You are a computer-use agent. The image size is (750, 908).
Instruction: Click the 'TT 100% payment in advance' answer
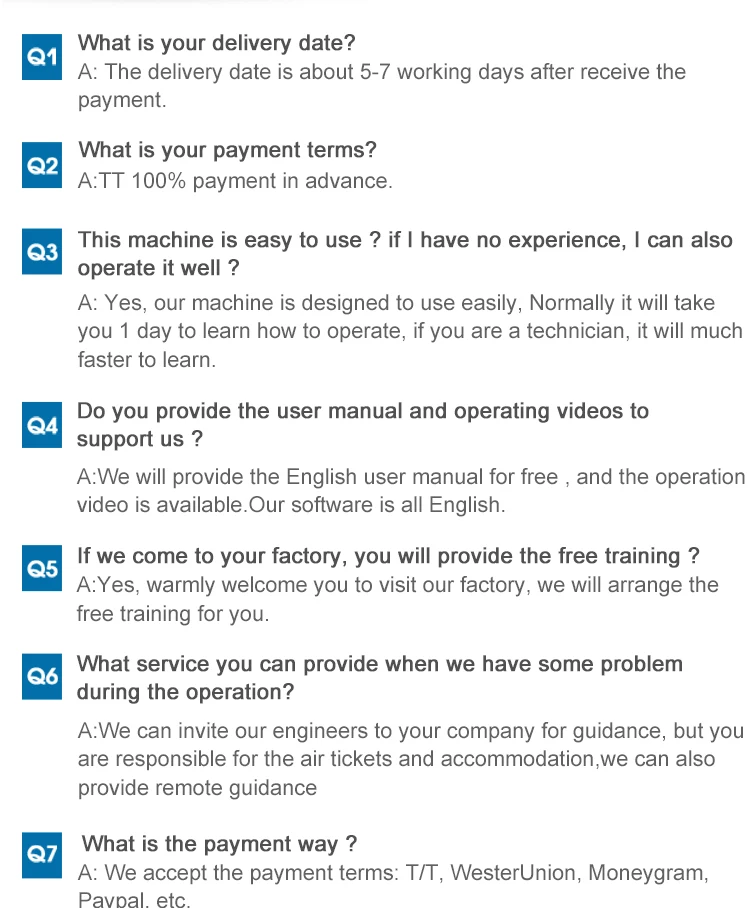[x=235, y=181]
